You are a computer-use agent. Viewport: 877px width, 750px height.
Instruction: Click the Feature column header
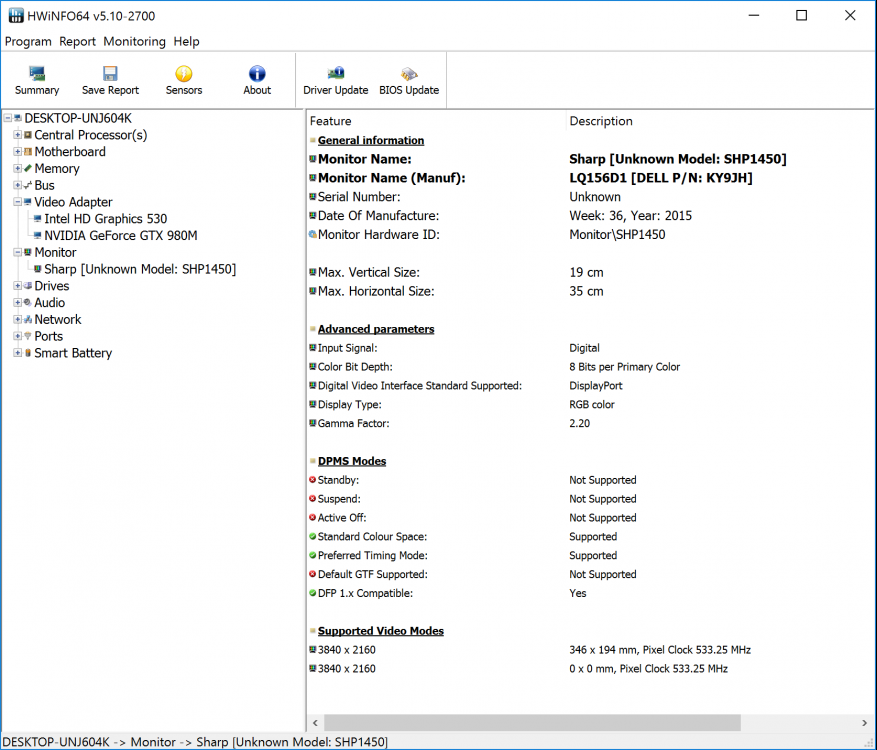pyautogui.click(x=331, y=121)
